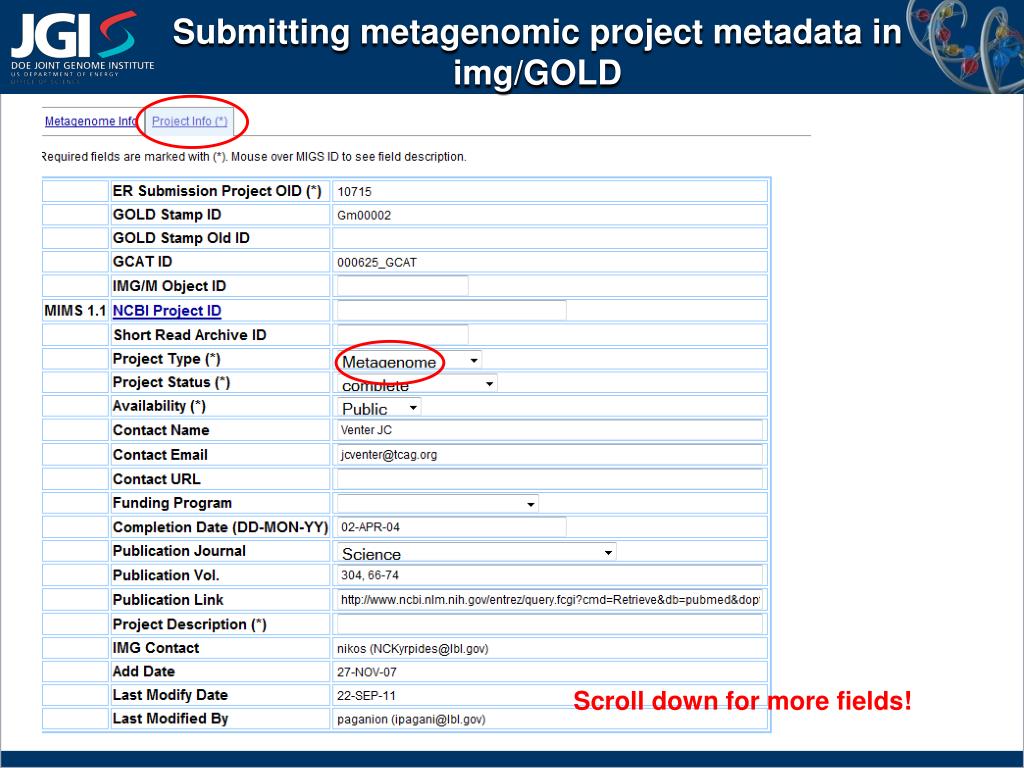Select the Publication Vol. field

[550, 575]
